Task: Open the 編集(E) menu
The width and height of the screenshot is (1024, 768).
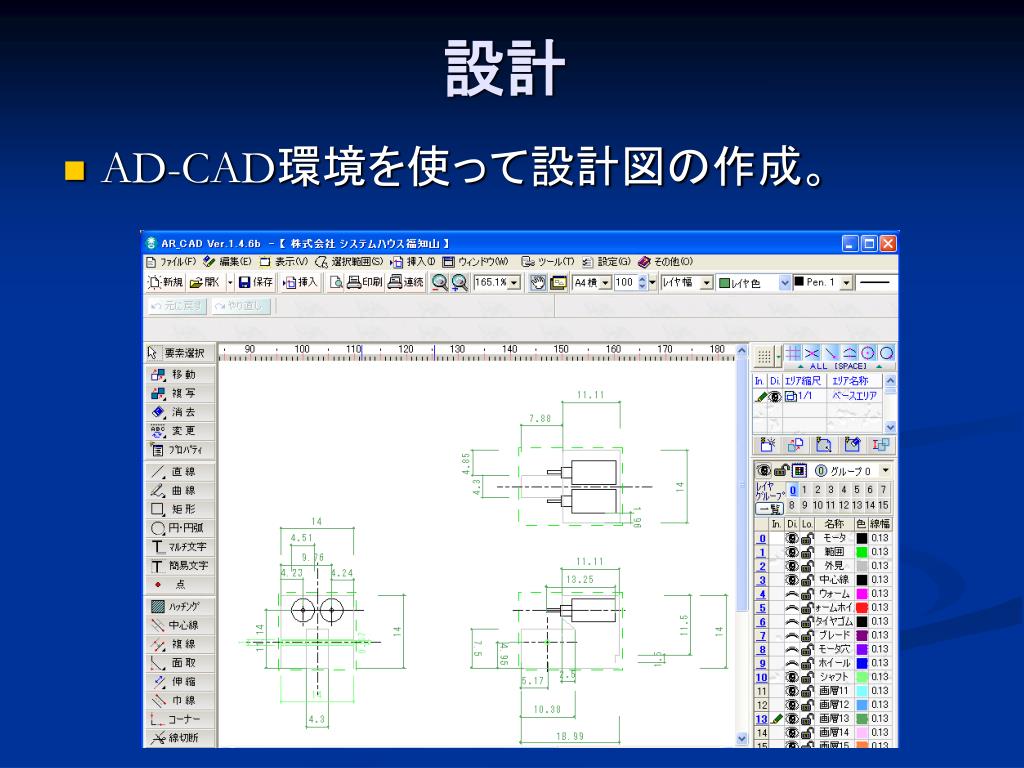Action: tap(228, 262)
